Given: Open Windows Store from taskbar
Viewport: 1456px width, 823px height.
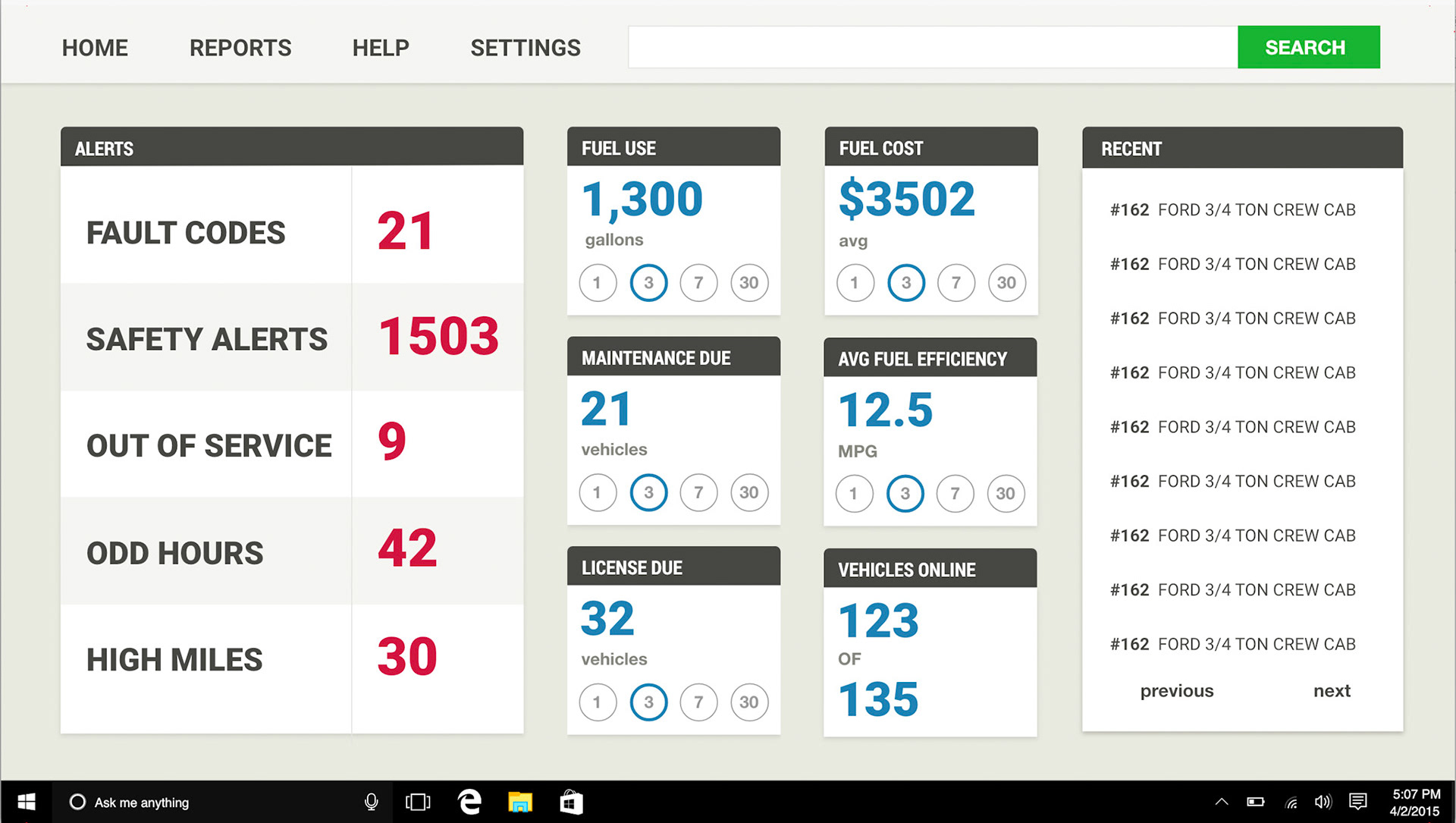Looking at the screenshot, I should 571,802.
